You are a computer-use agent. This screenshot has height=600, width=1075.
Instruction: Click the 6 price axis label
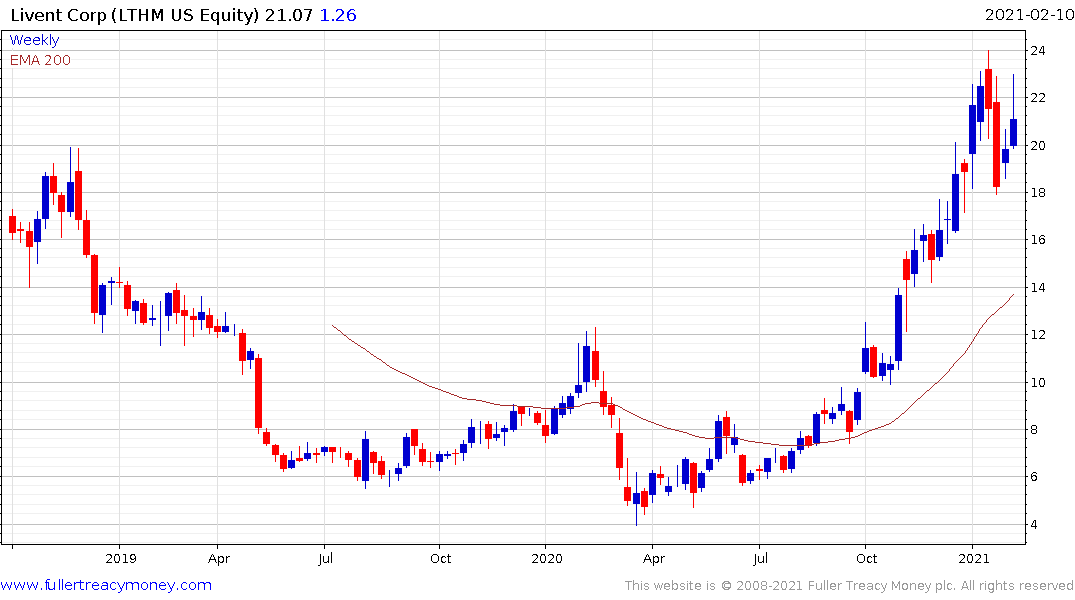pyautogui.click(x=1034, y=477)
